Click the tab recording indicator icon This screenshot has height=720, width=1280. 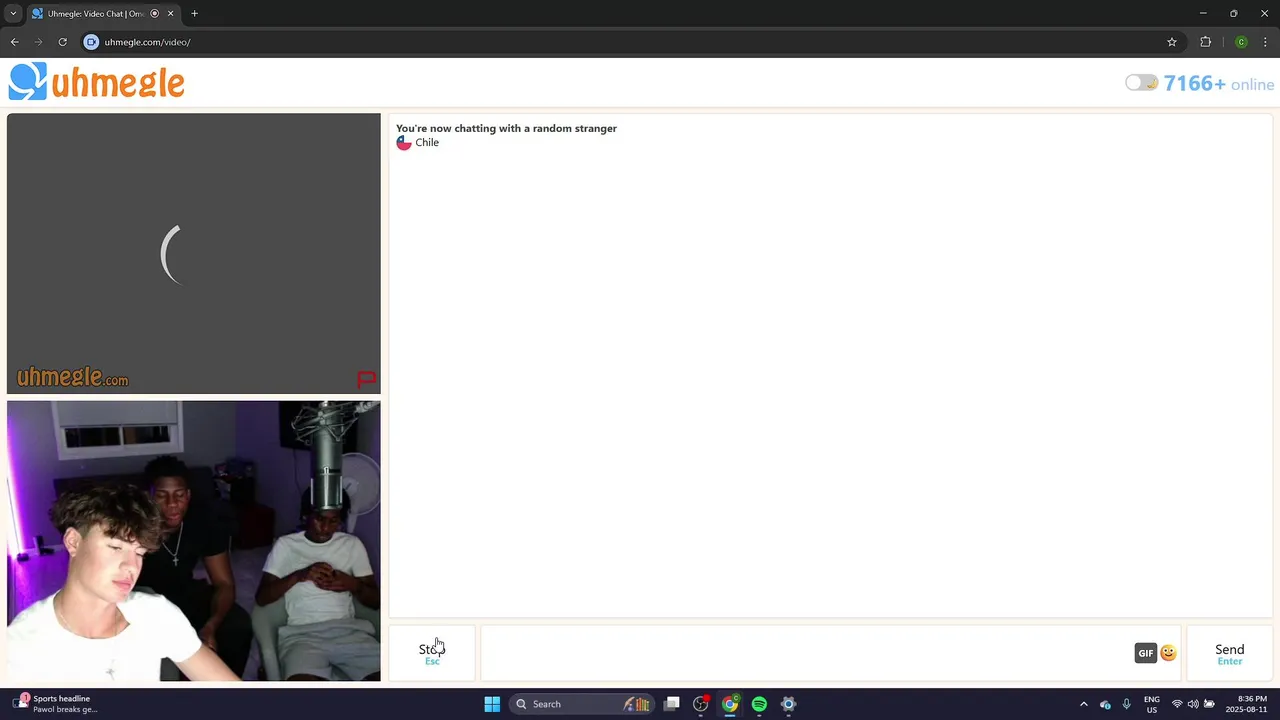click(x=154, y=14)
